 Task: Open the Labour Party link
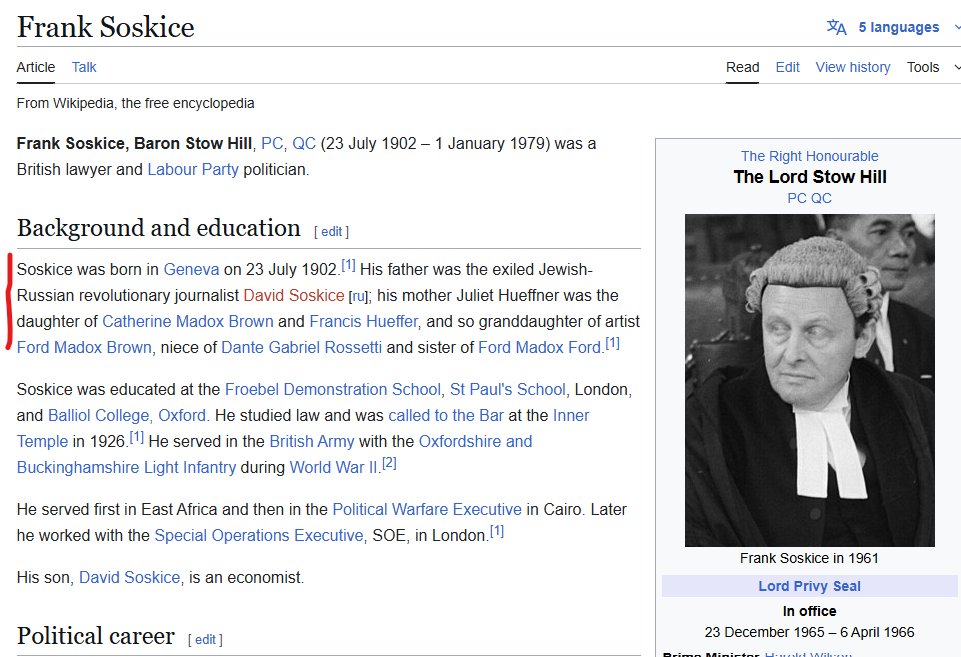coord(193,169)
